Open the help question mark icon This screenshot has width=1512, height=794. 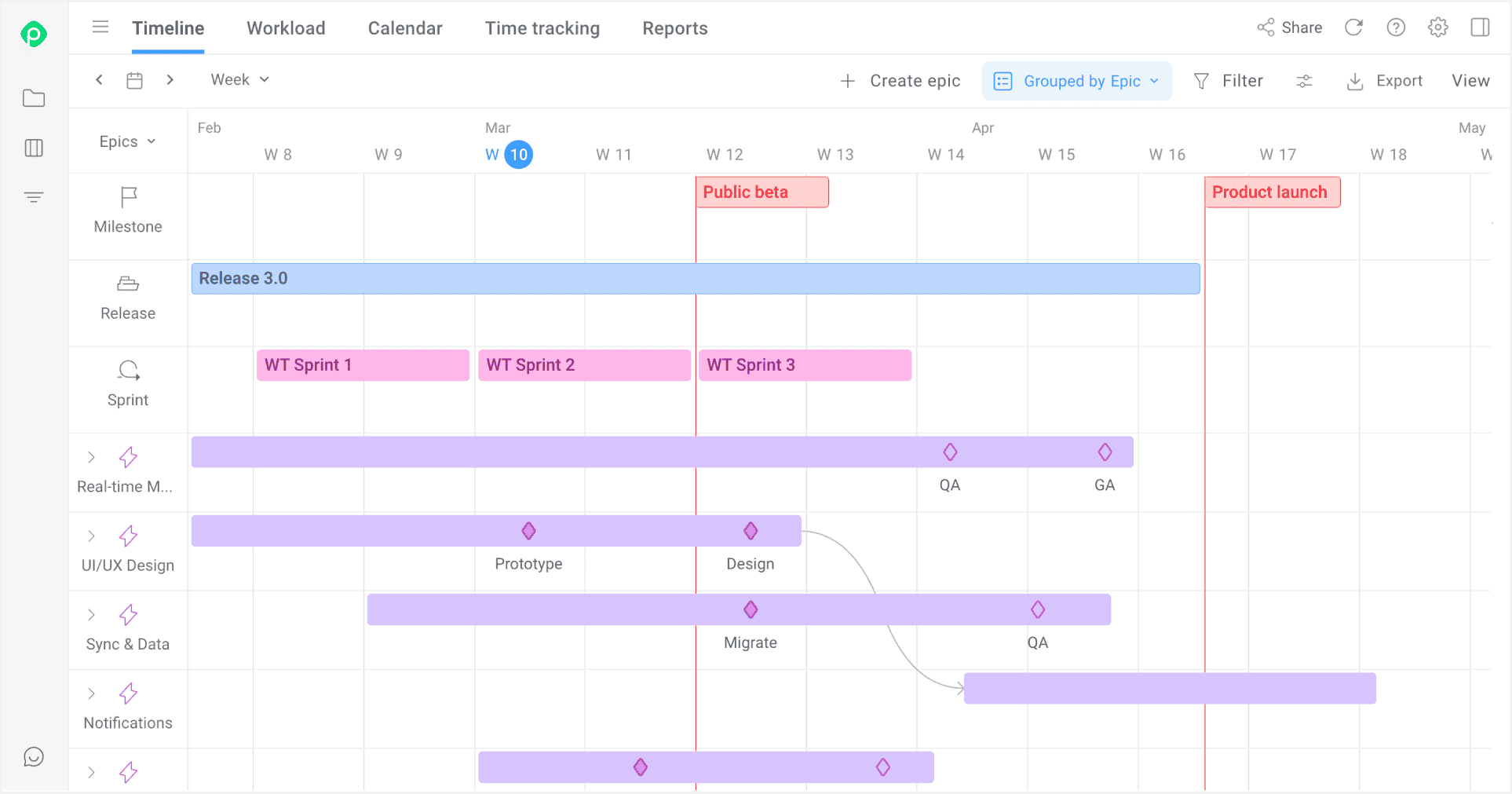tap(1396, 27)
